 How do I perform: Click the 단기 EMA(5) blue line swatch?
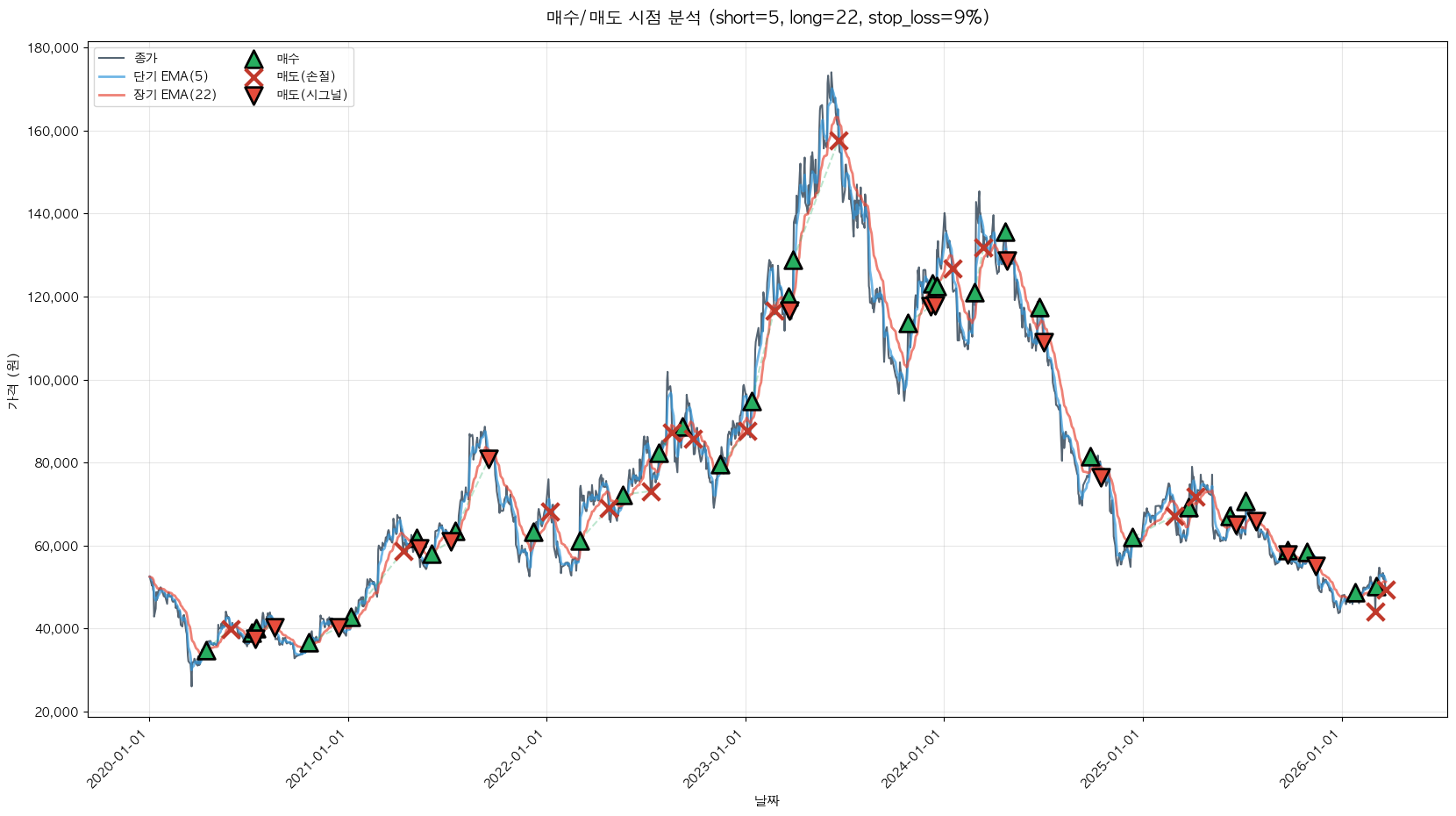coord(112,77)
